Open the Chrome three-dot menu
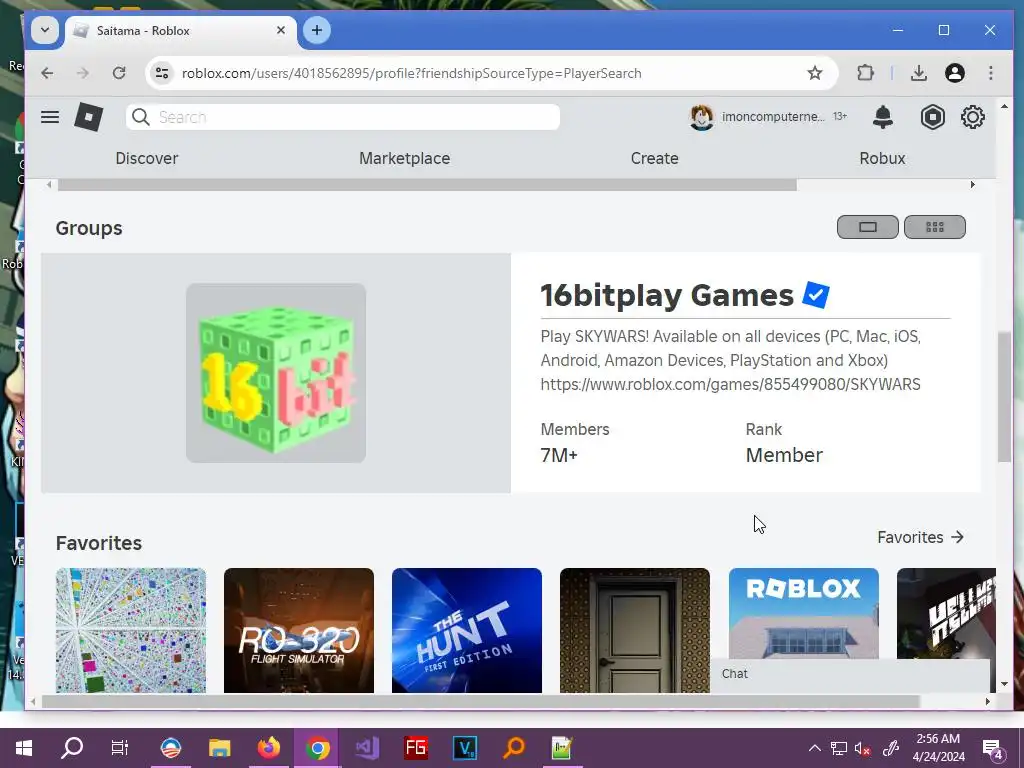The height and width of the screenshot is (768, 1024). tap(991, 73)
